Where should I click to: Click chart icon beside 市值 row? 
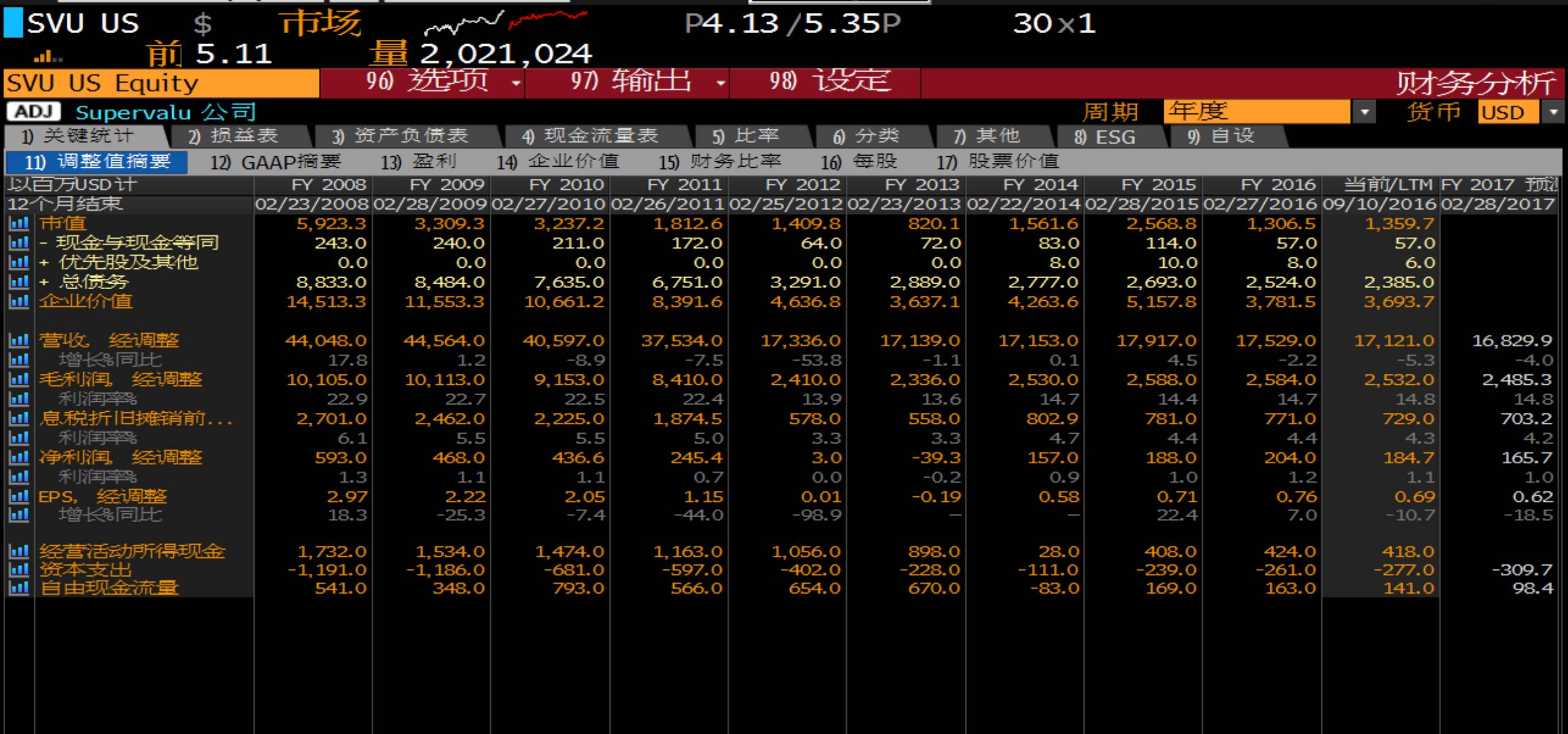click(19, 224)
